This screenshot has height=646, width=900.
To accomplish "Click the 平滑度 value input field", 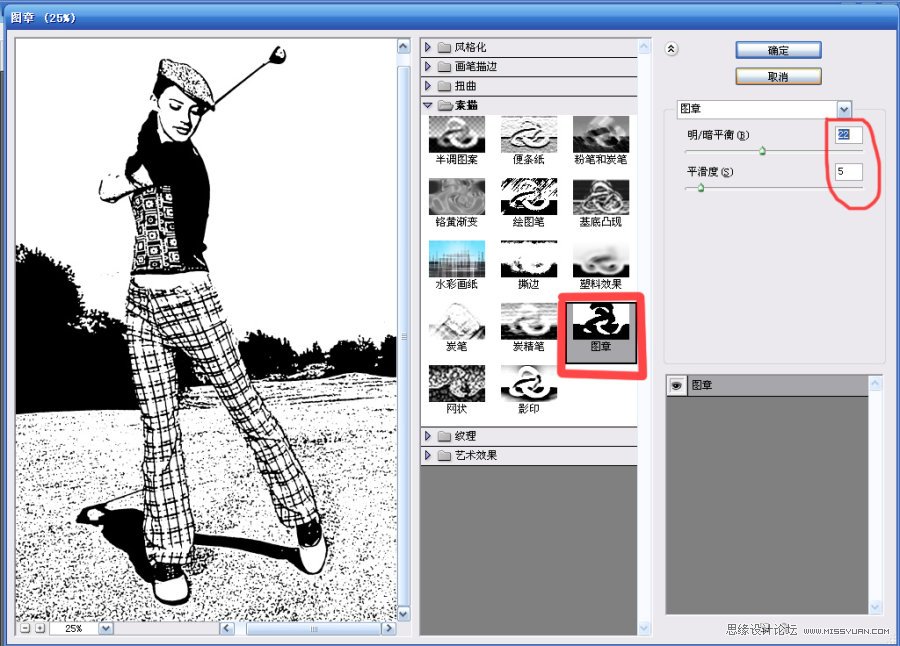I will [848, 172].
